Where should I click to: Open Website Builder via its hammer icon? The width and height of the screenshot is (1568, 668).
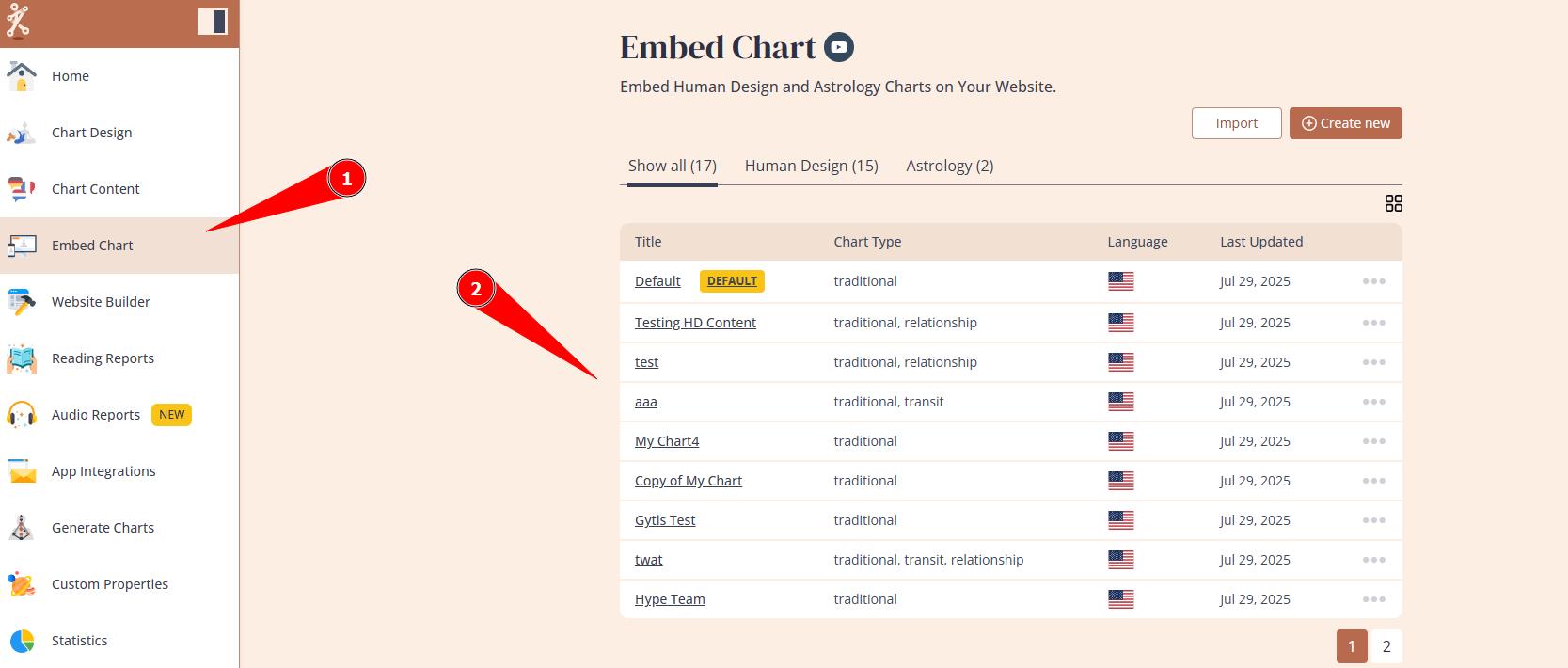pyautogui.click(x=22, y=302)
